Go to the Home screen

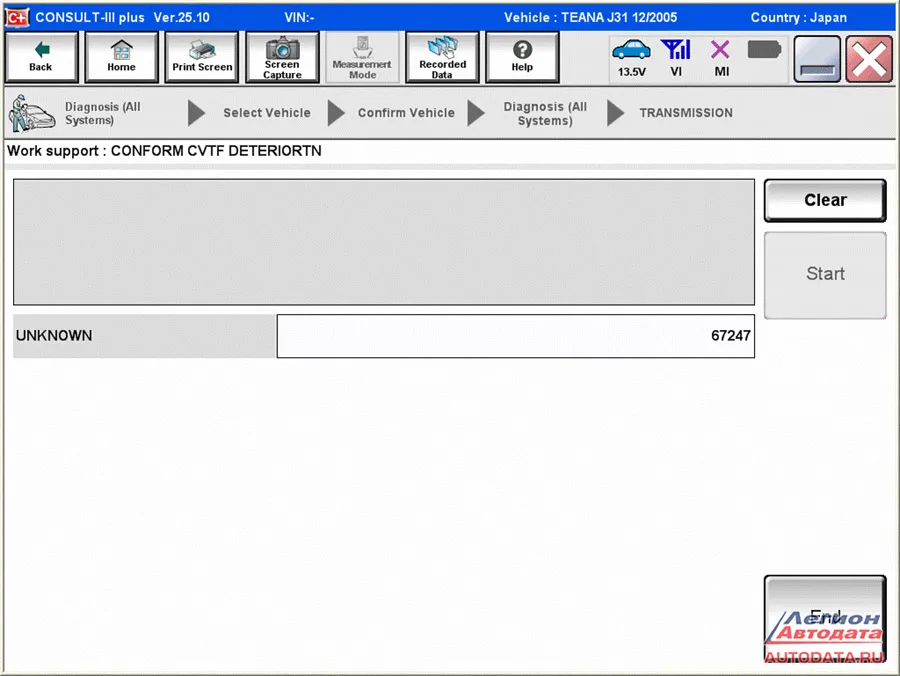(121, 57)
